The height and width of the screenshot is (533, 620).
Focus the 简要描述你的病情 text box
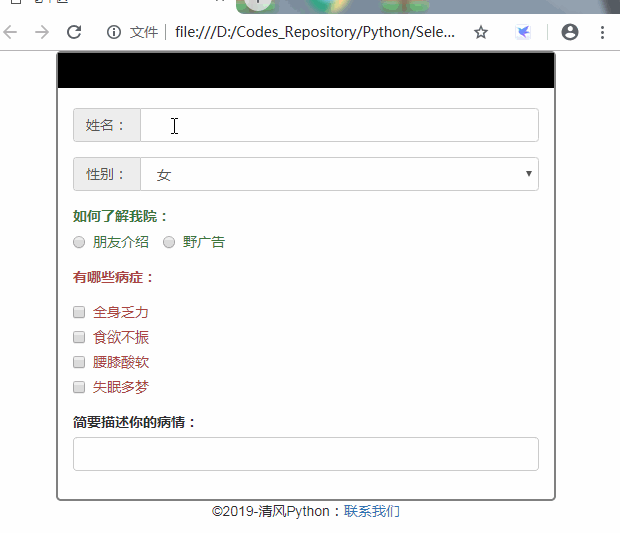[306, 454]
